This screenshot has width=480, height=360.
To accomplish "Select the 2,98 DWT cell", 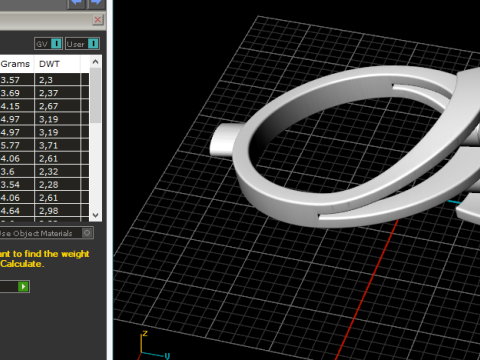I will point(57,211).
